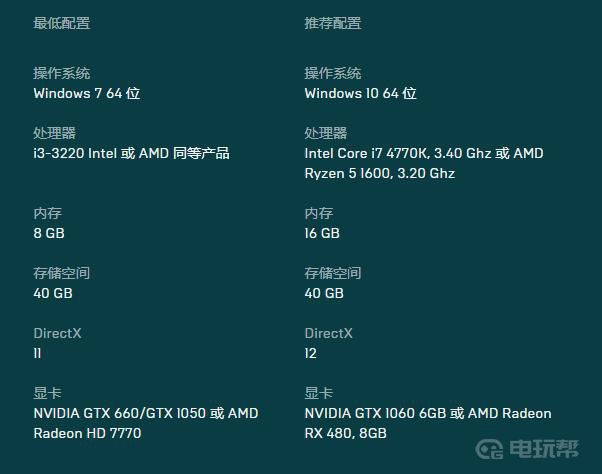The image size is (602, 474).
Task: Click the NVIDIA GTX 660/GTX 1050 line
Action: [x=146, y=413]
